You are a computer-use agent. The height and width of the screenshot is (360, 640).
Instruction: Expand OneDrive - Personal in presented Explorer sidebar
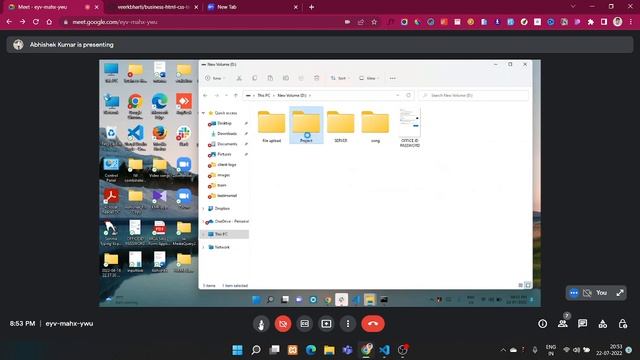pyautogui.click(x=204, y=221)
